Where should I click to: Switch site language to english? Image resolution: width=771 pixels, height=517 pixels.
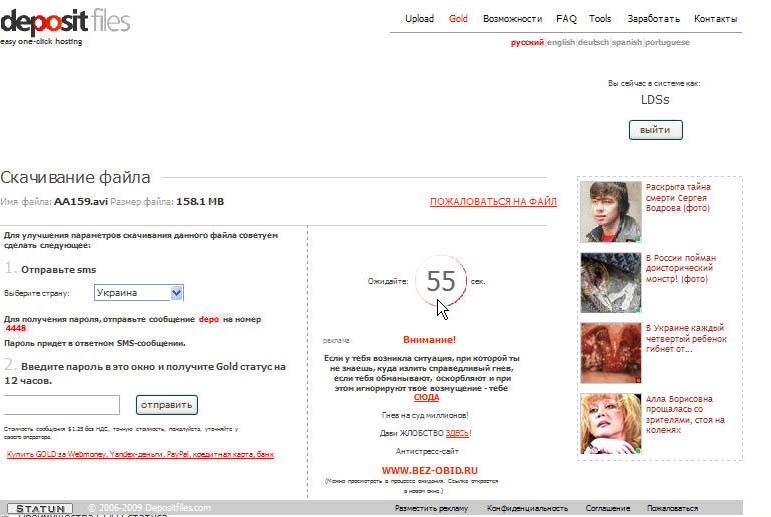point(561,42)
